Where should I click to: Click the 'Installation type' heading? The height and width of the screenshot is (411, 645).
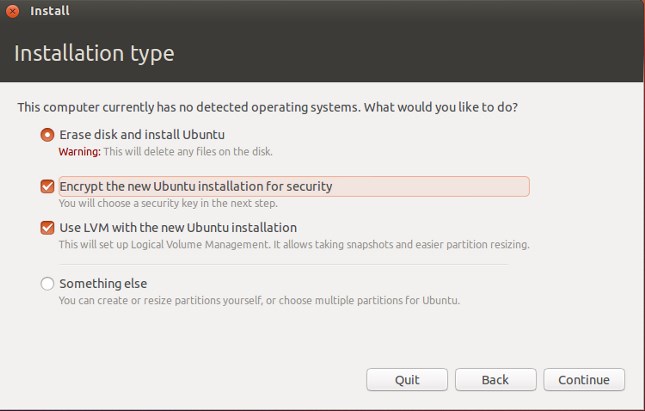coord(94,53)
